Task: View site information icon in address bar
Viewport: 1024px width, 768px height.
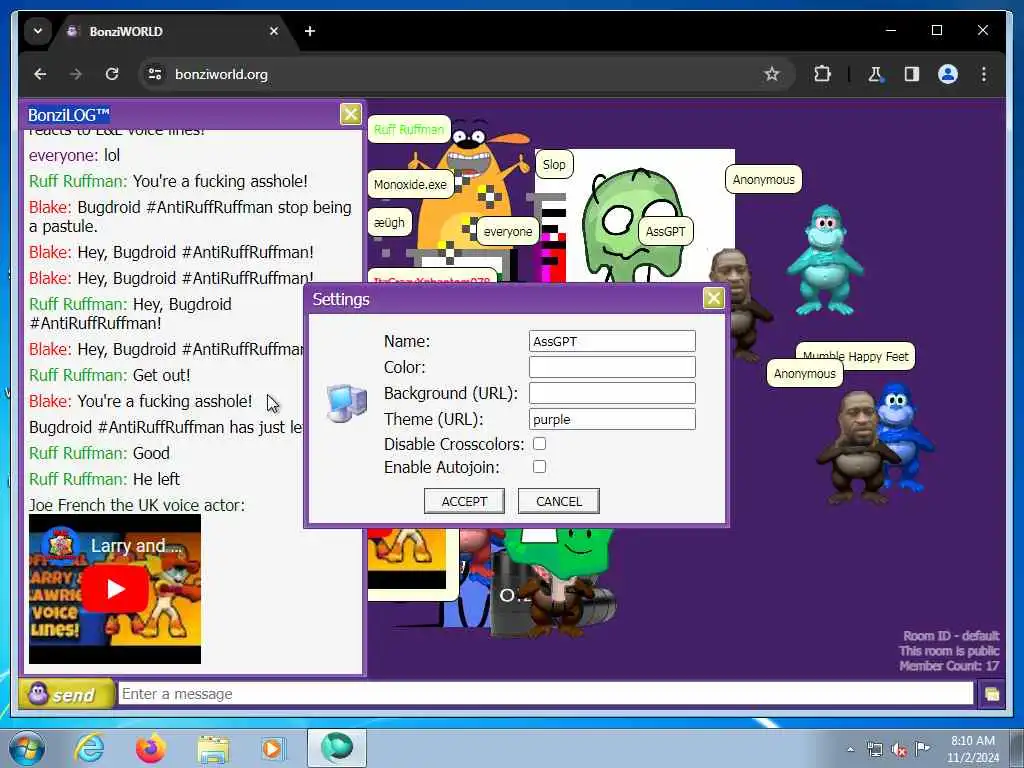Action: click(155, 74)
